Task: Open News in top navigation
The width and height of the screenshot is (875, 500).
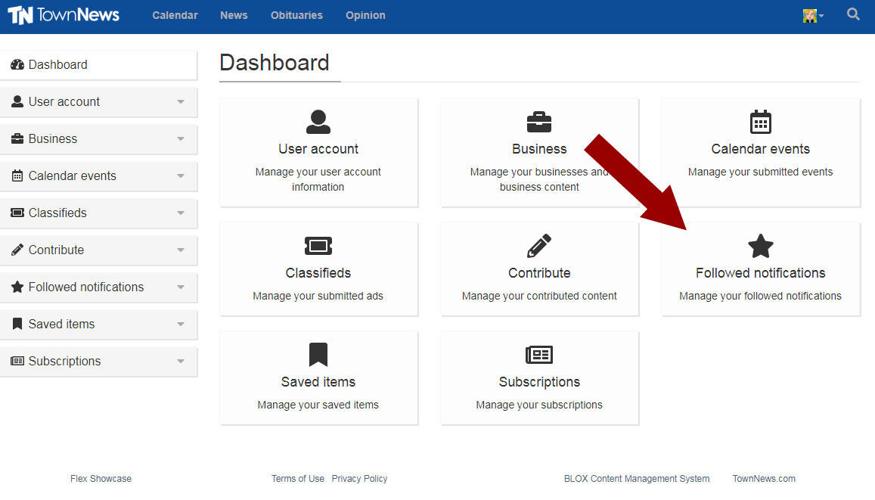Action: coord(234,16)
